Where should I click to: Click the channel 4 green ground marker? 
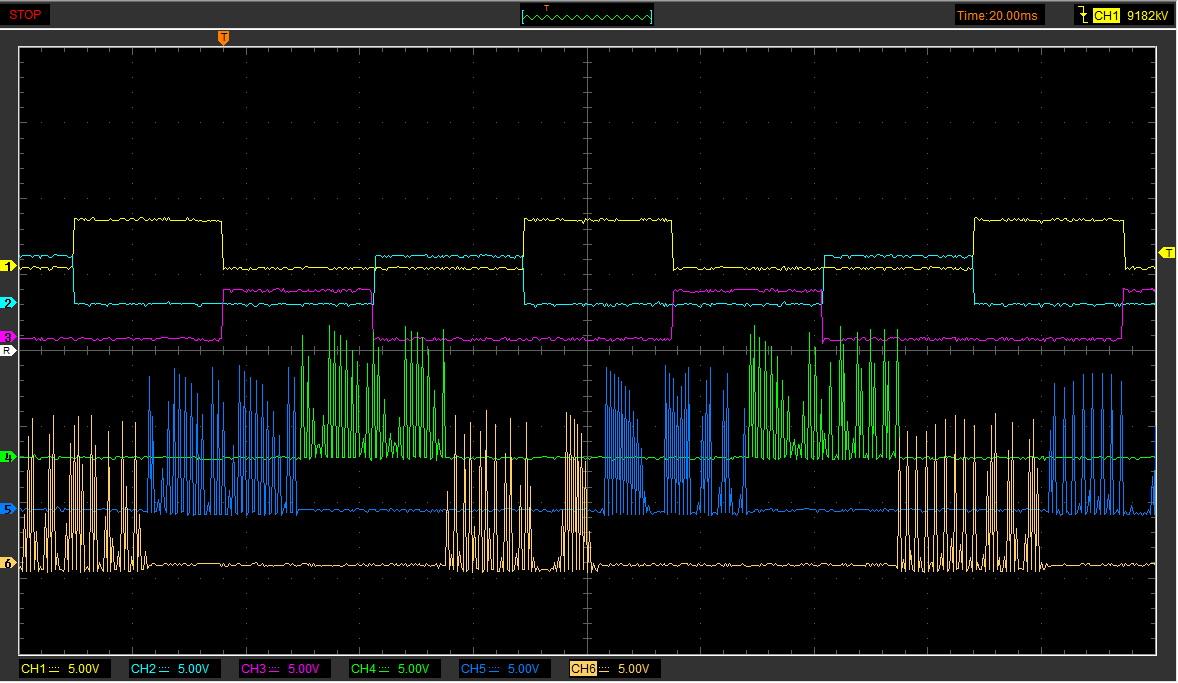pyautogui.click(x=9, y=457)
